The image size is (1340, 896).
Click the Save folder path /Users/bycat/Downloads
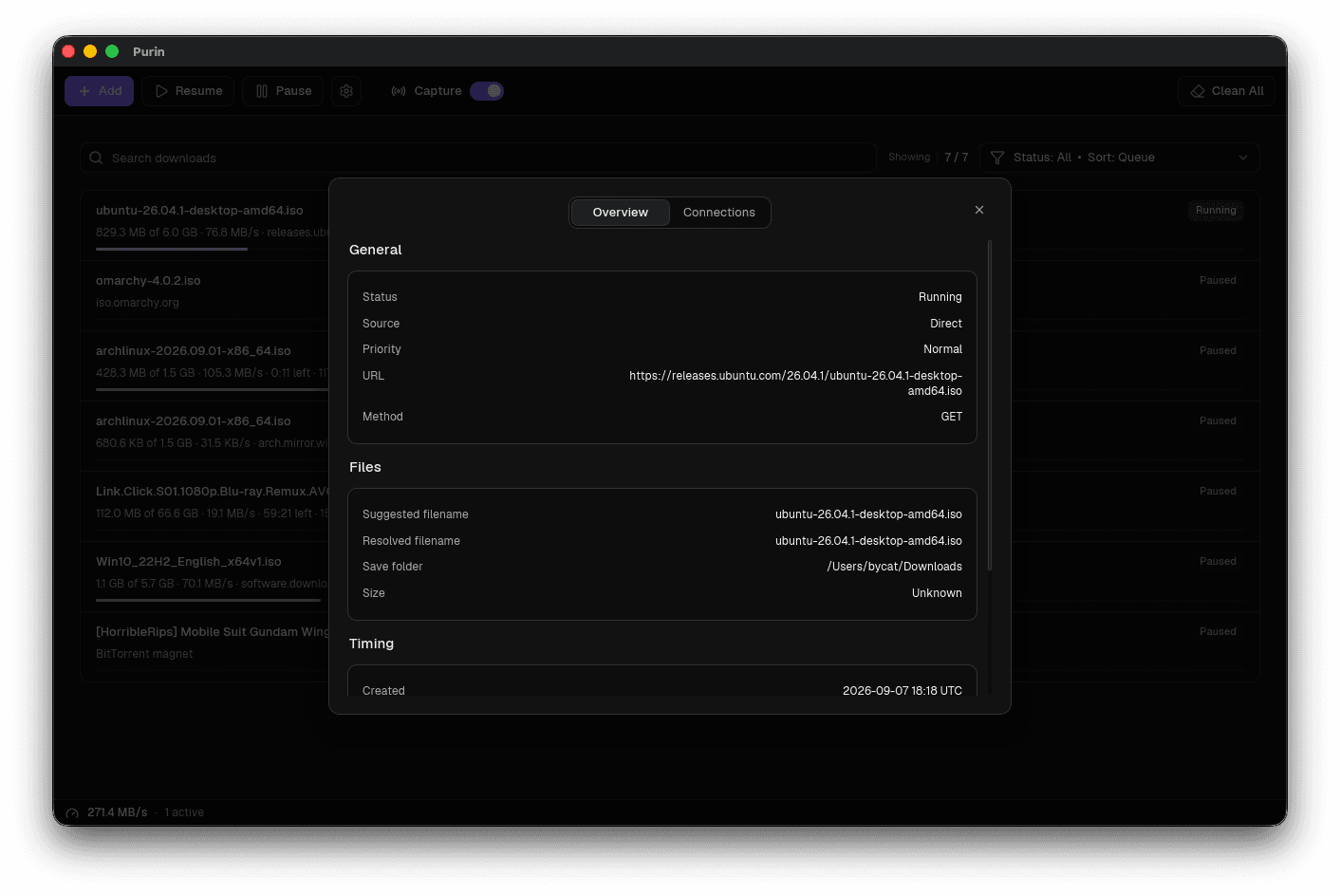[894, 567]
